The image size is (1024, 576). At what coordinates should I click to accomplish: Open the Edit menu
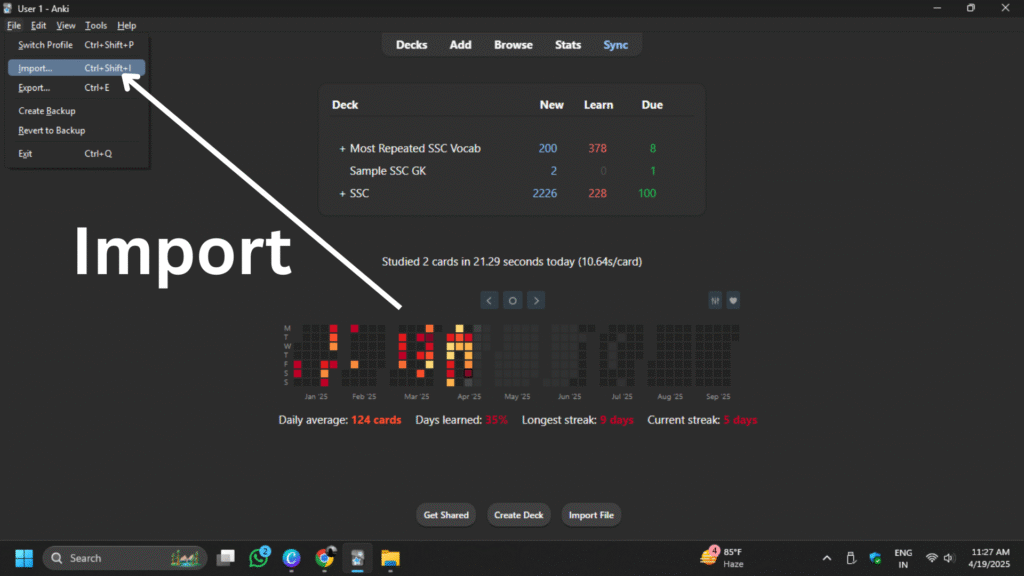(x=39, y=25)
